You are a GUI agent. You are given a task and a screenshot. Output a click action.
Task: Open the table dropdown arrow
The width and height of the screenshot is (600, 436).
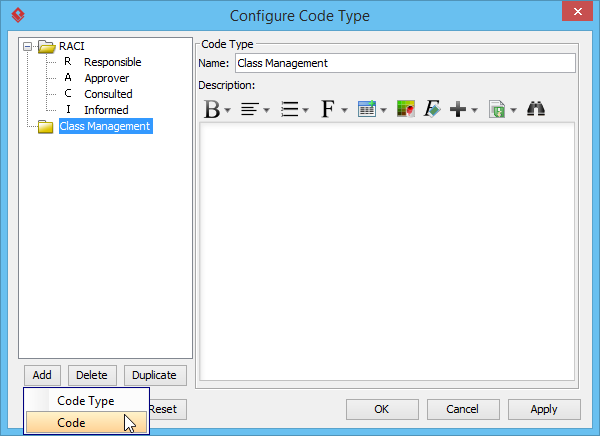coord(383,110)
